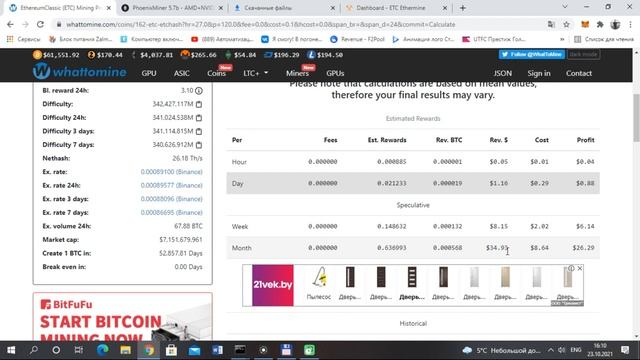
Task: Copy the Difficulty 24h value
Action: [x=199, y=118]
